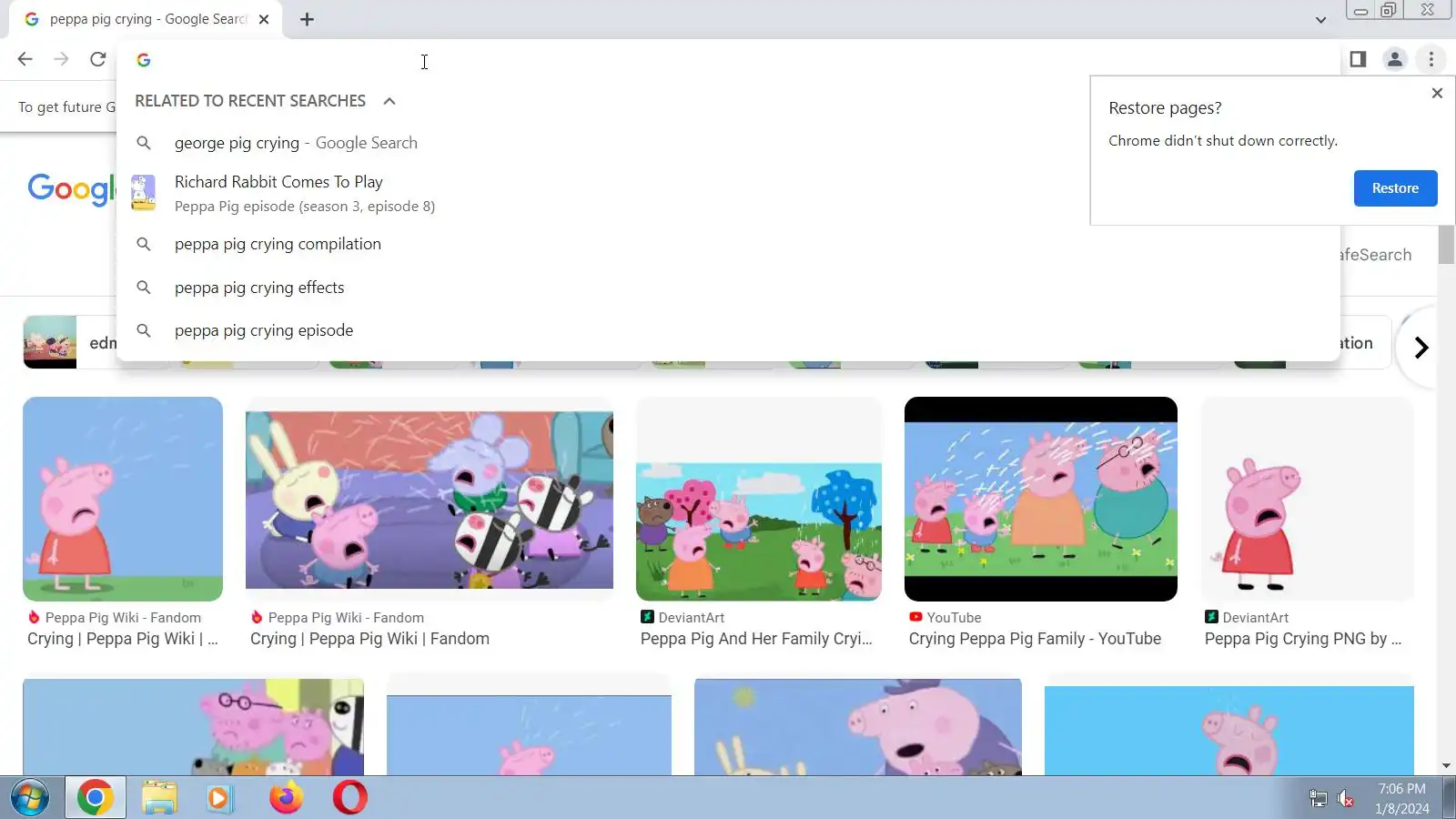Choose peppa pig crying effects suggestion
This screenshot has height=819, width=1456.
pyautogui.click(x=728, y=288)
